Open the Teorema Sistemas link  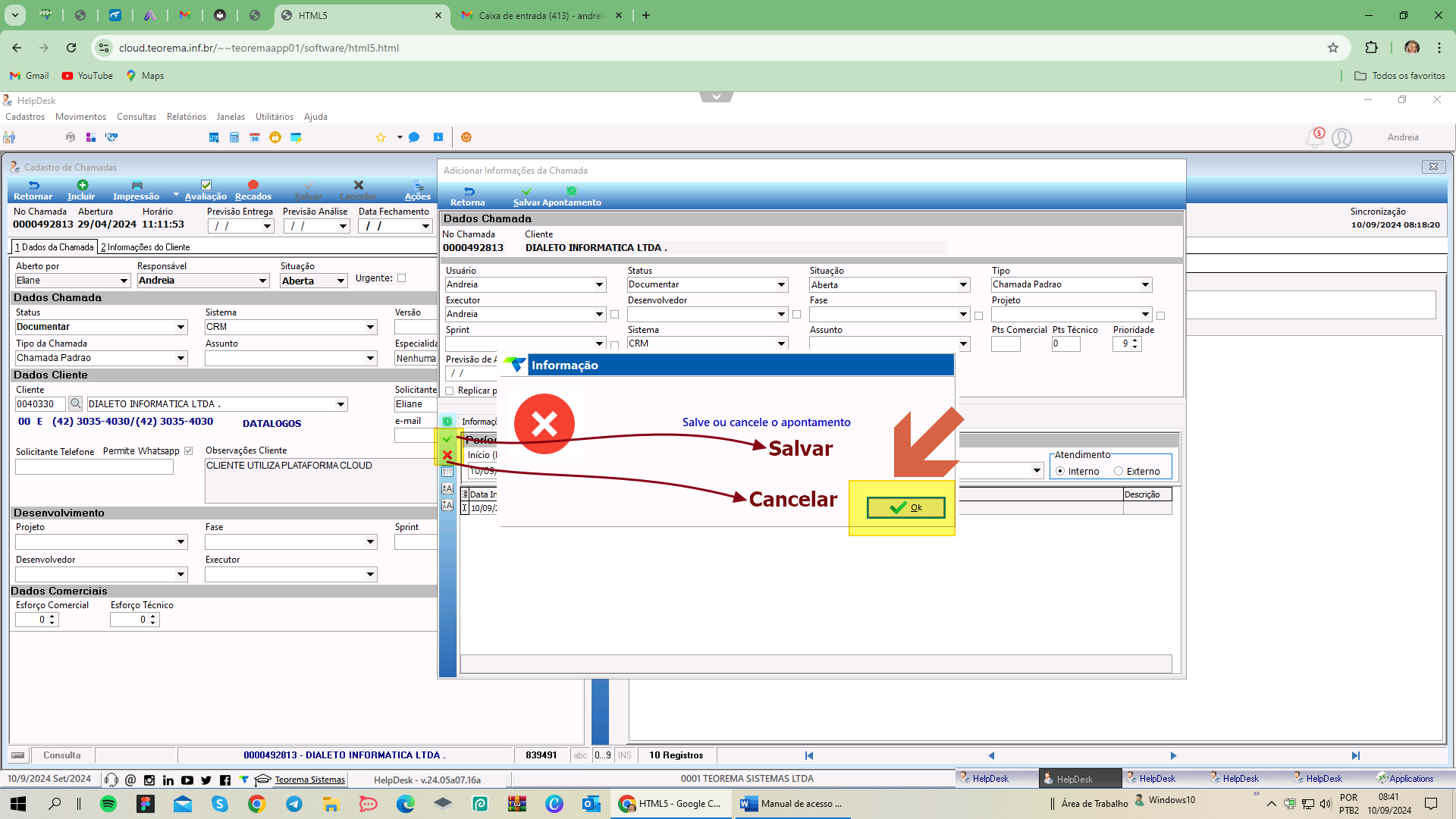[x=309, y=780]
